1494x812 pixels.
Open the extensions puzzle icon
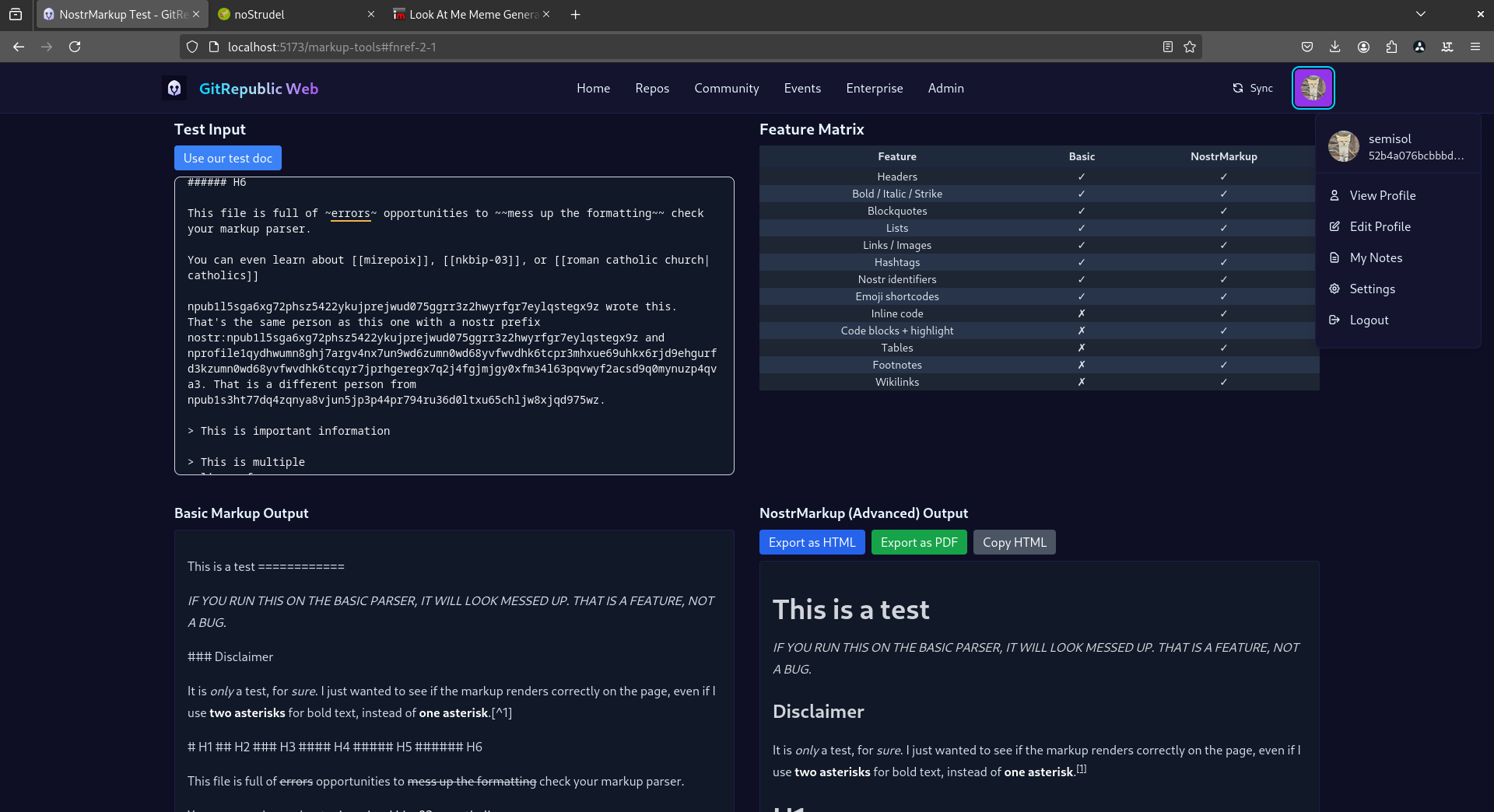click(1391, 47)
